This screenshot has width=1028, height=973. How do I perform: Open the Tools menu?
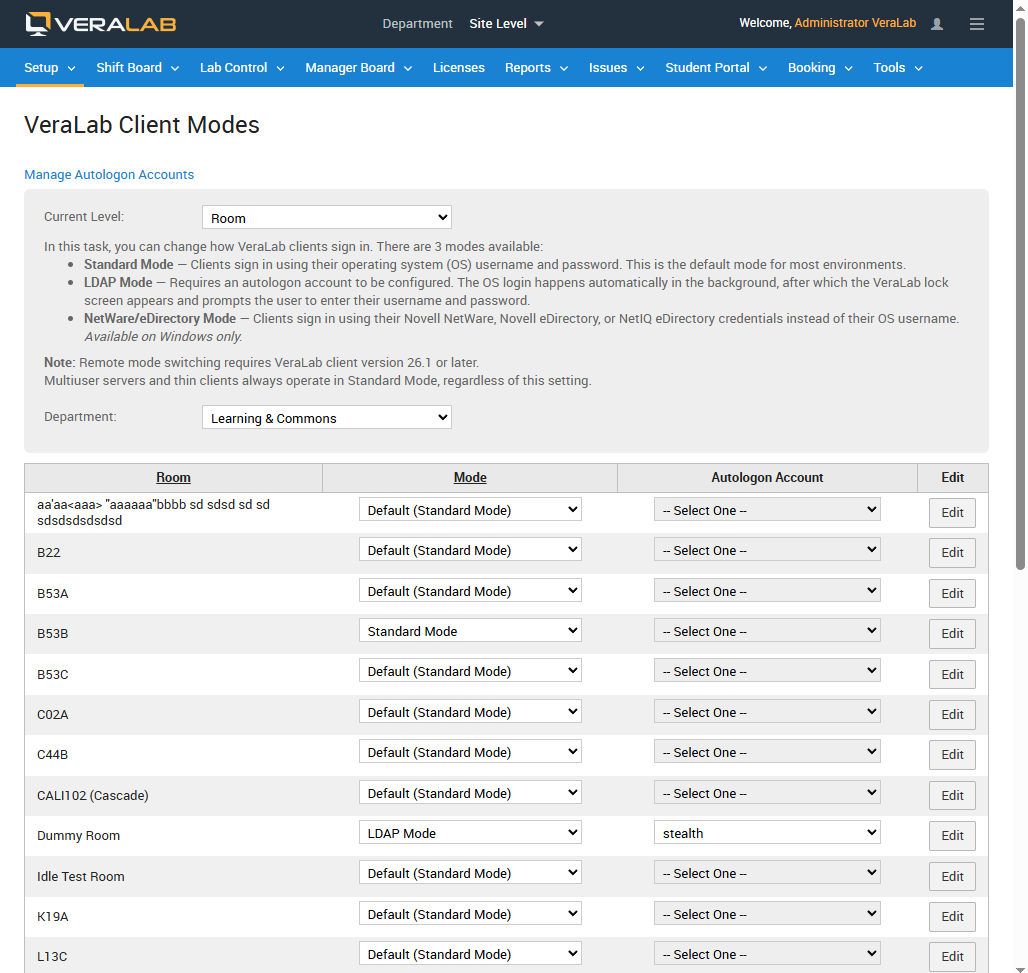[898, 68]
